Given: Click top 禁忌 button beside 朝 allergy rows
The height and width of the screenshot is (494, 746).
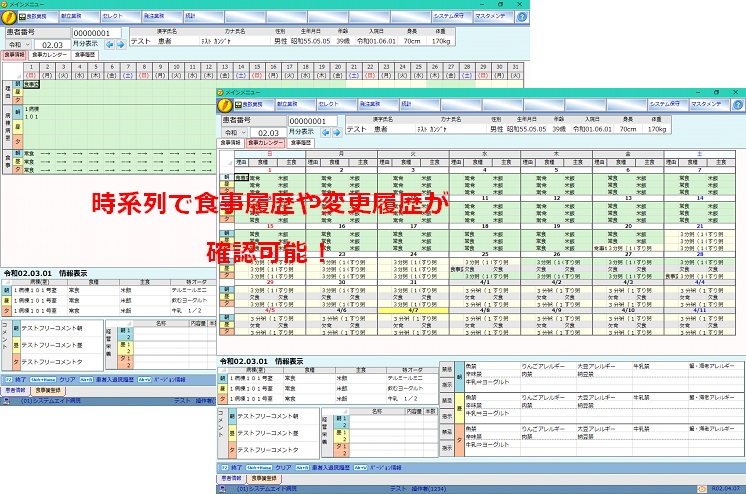Looking at the screenshot, I should pyautogui.click(x=447, y=370).
